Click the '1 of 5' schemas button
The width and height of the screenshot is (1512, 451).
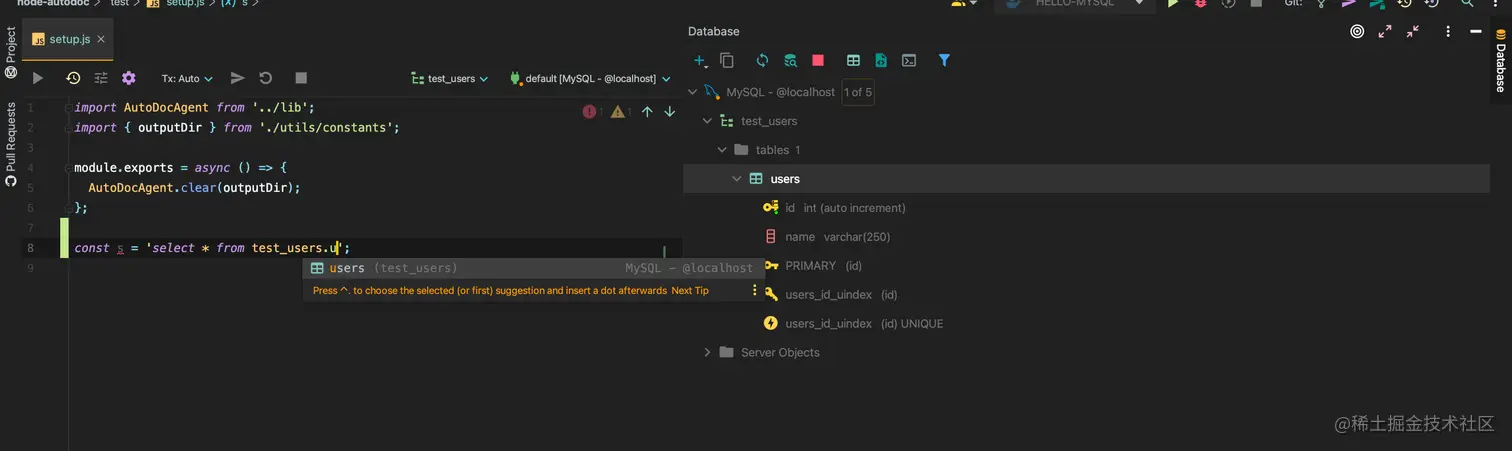tap(858, 92)
